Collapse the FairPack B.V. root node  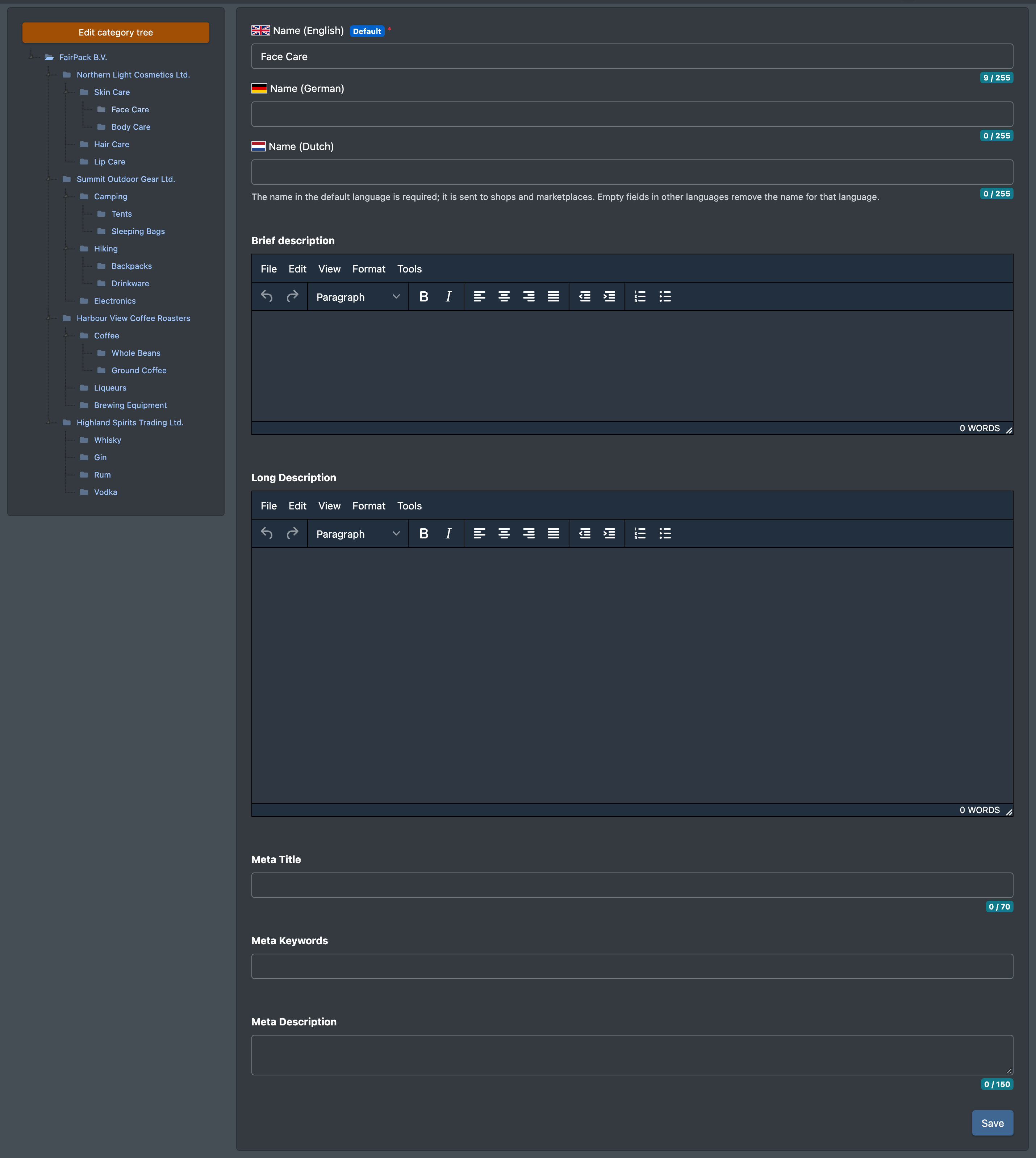point(31,57)
